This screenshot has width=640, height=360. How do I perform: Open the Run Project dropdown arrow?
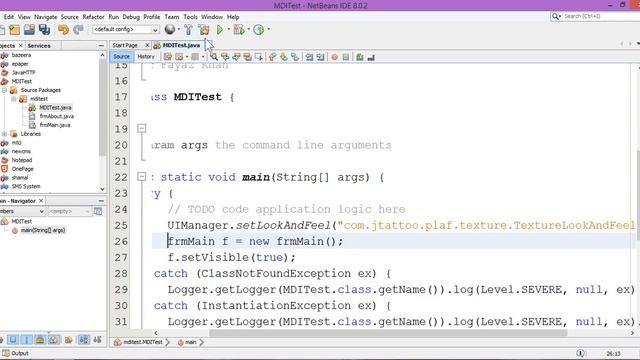tap(229, 29)
